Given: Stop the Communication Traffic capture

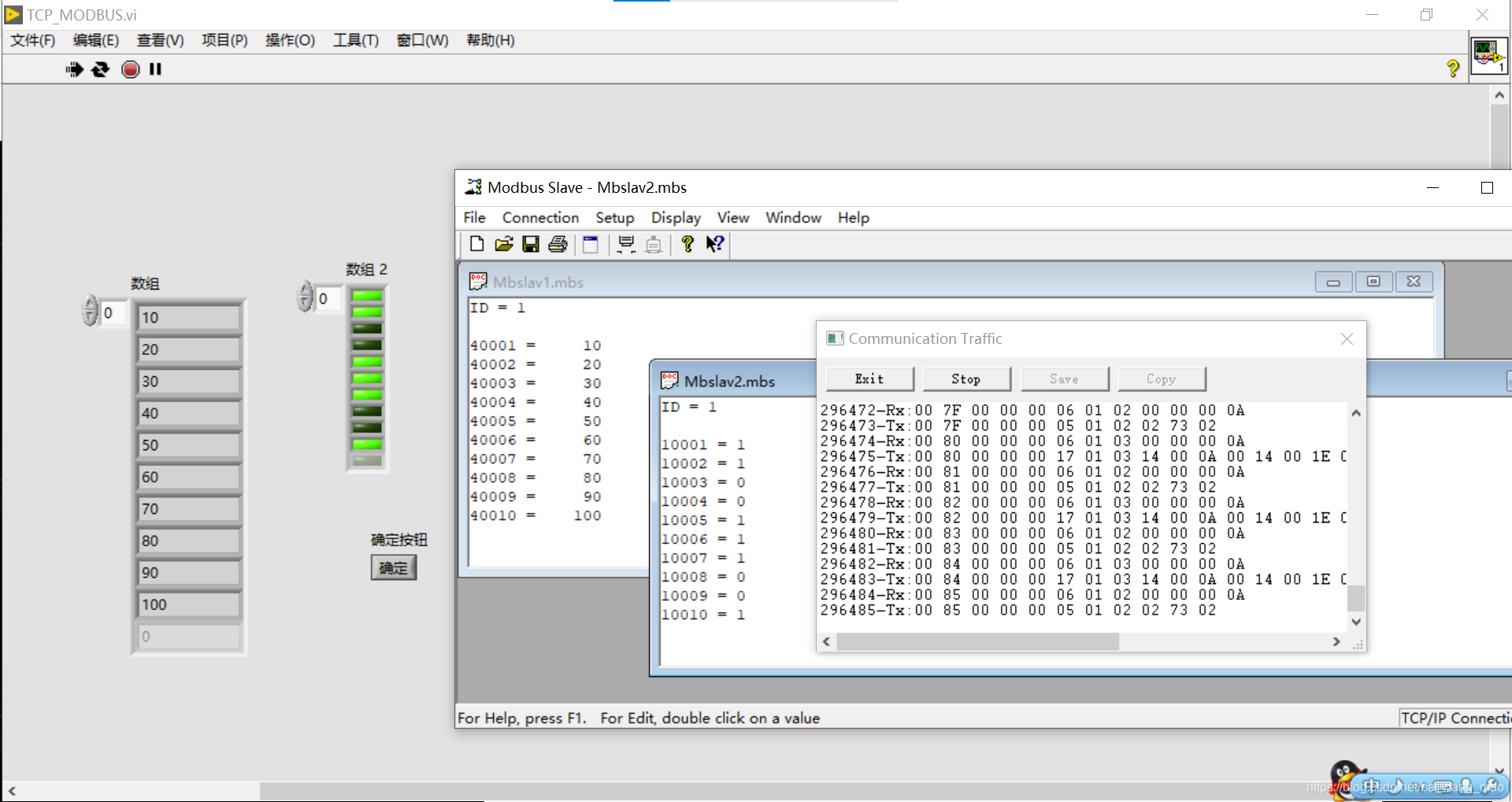Looking at the screenshot, I should [966, 379].
